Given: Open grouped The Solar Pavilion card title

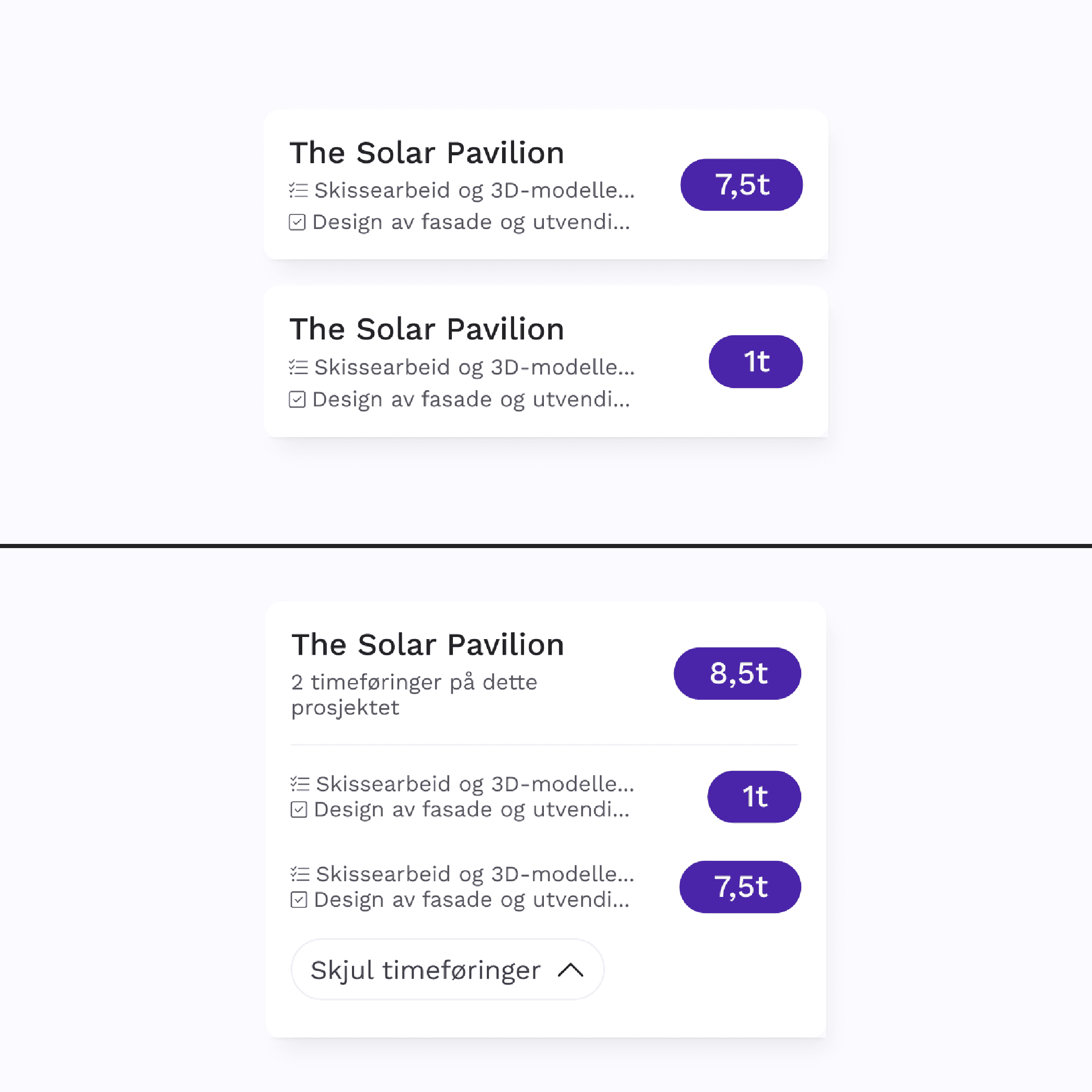Looking at the screenshot, I should tap(428, 644).
